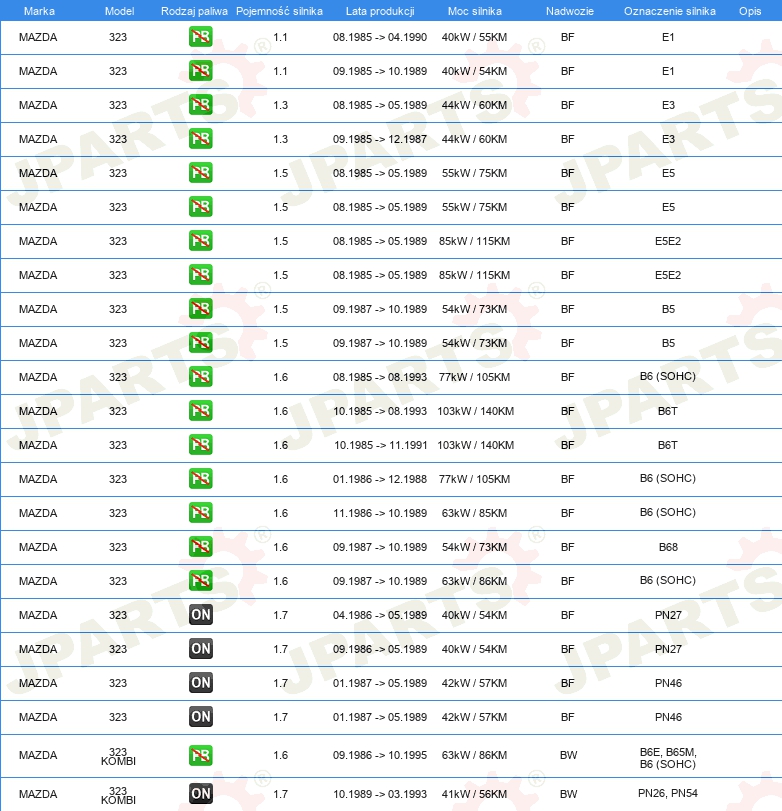Click engine code B6T in the 10.1985 -> 11.1991 row

pyautogui.click(x=668, y=445)
